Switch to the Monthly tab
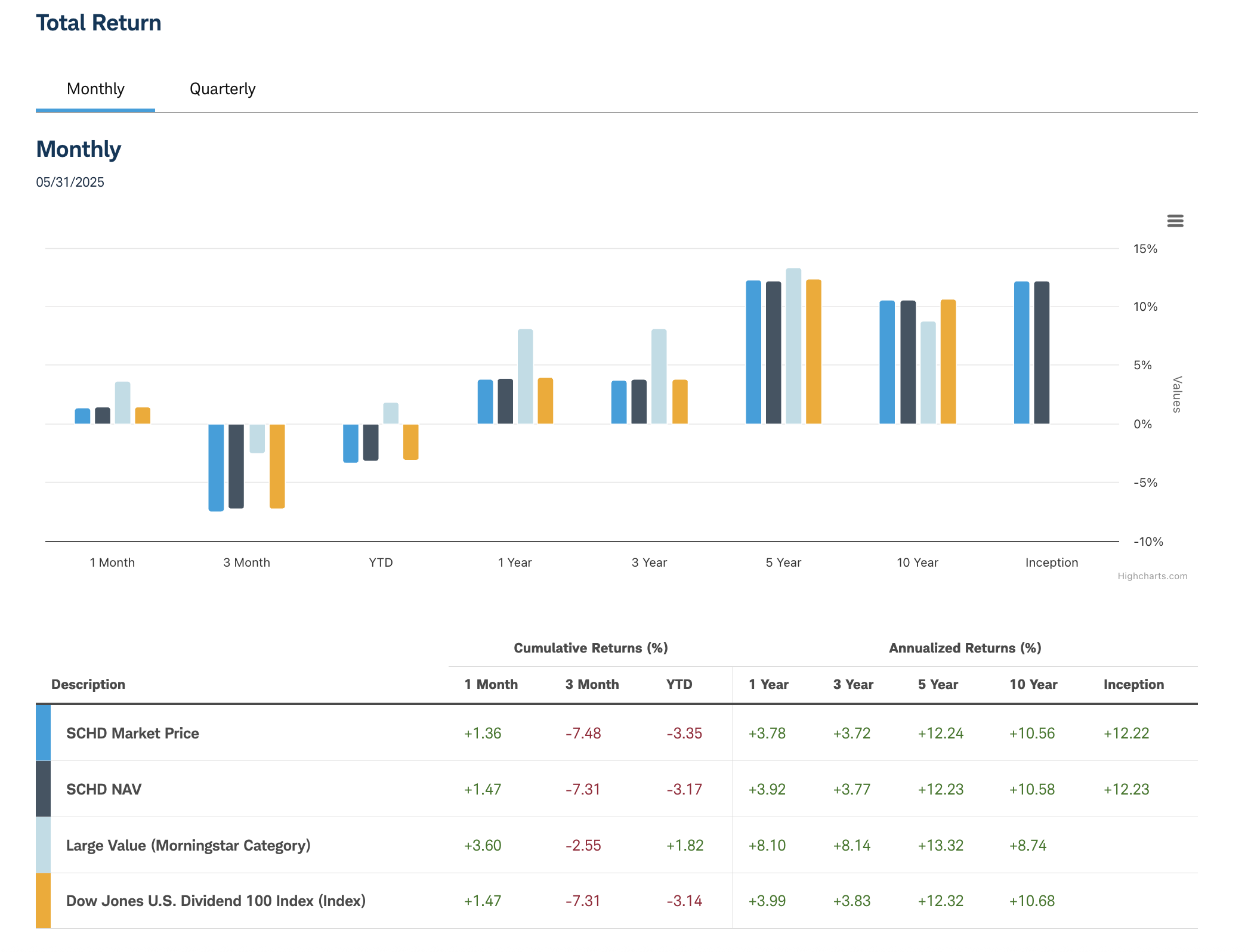This screenshot has height=952, width=1248. point(95,89)
